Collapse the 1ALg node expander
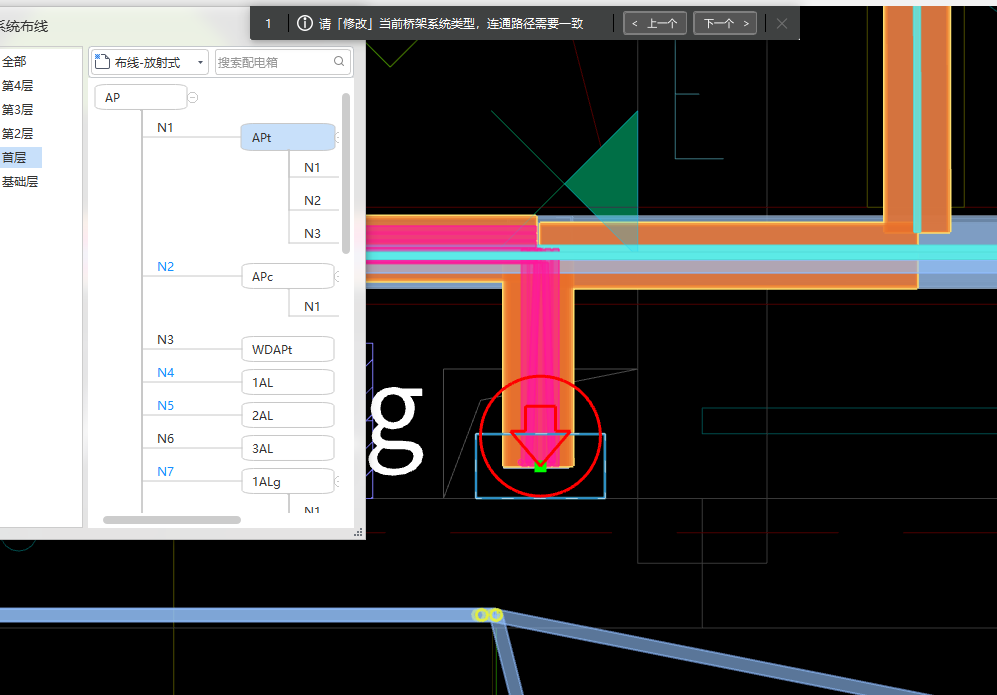This screenshot has width=997, height=695. pyautogui.click(x=337, y=482)
